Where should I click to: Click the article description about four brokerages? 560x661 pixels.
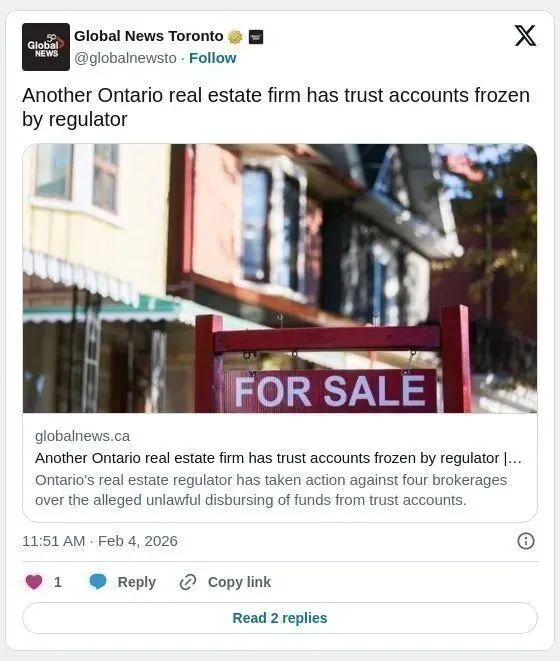pos(271,490)
